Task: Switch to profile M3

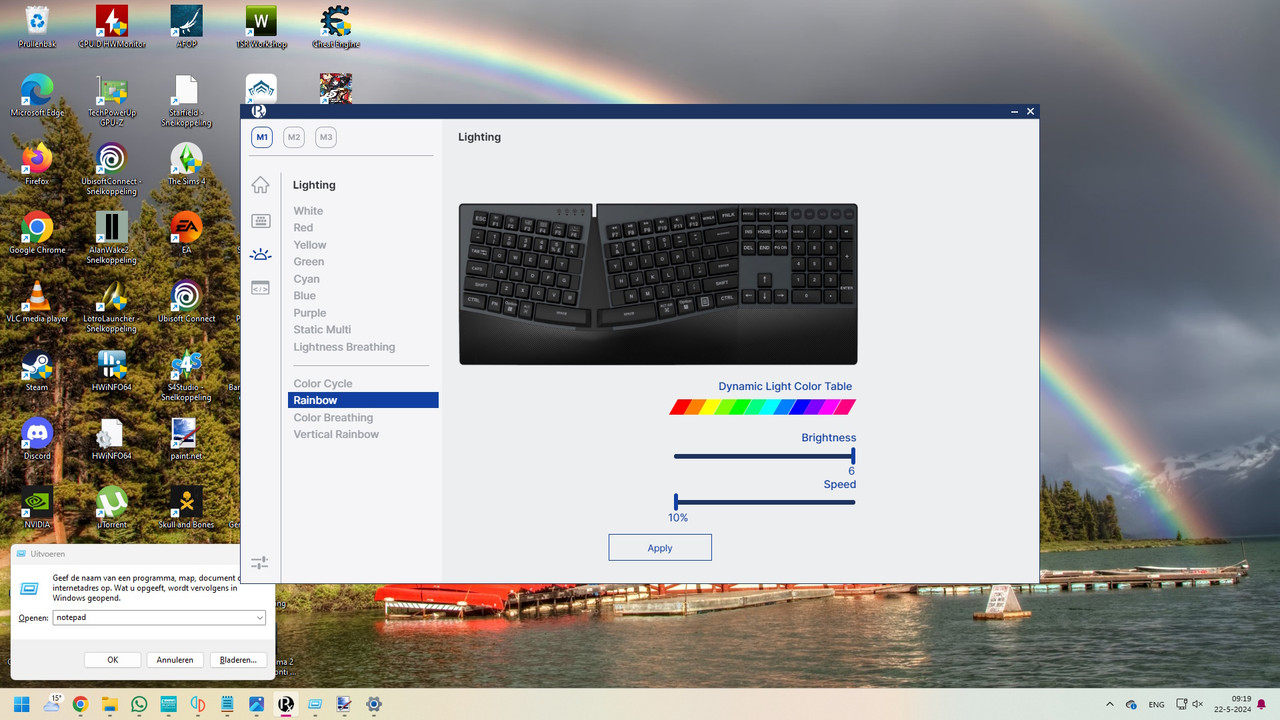Action: coord(326,137)
